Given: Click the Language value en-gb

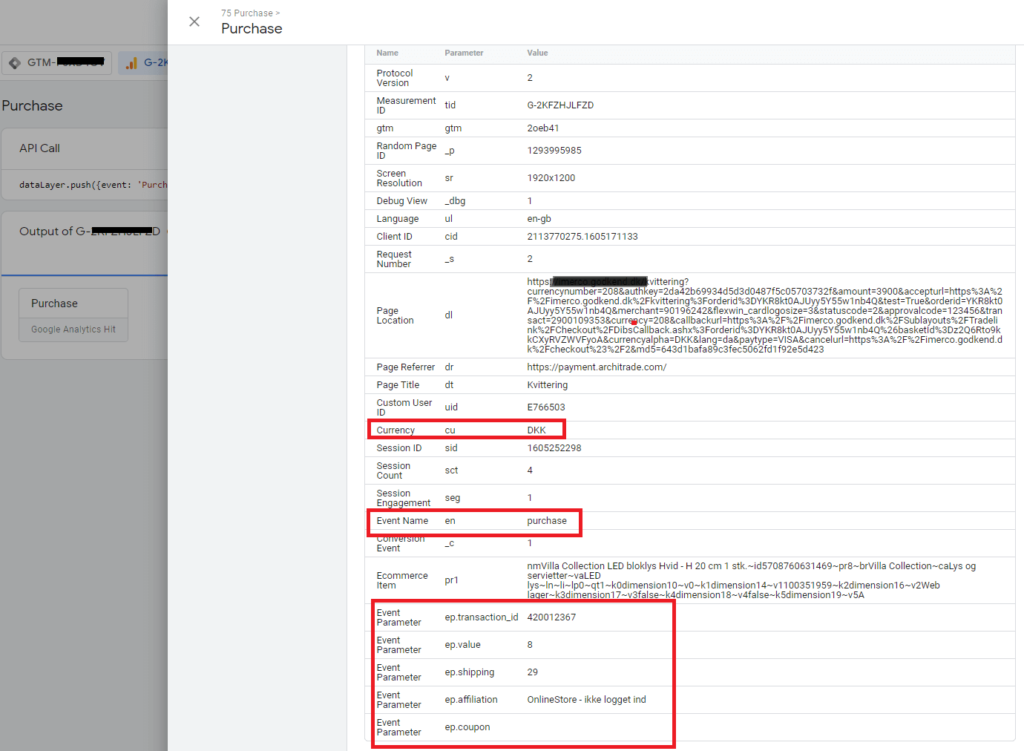Looking at the screenshot, I should click(539, 219).
